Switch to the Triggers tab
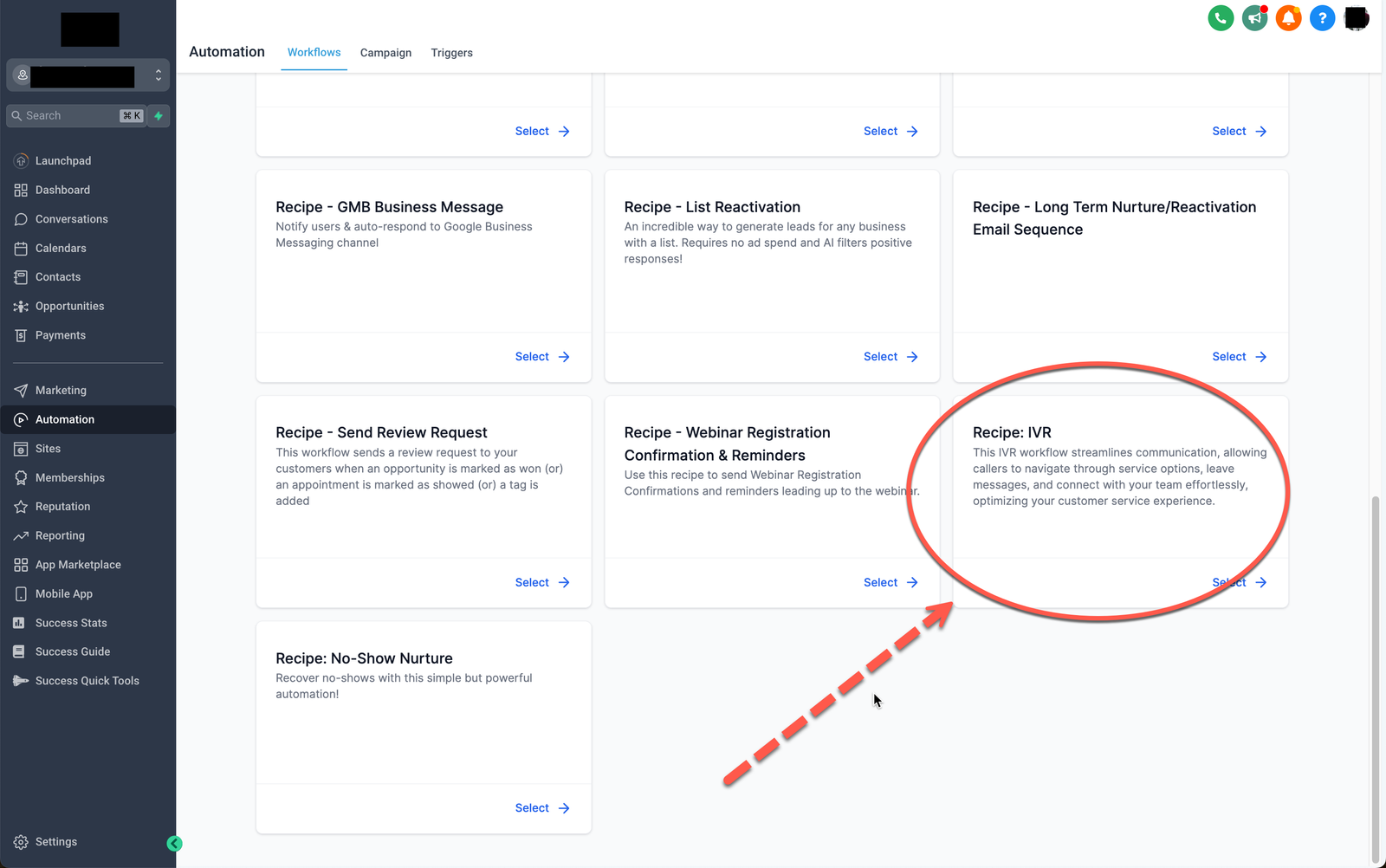1386x868 pixels. coord(451,53)
